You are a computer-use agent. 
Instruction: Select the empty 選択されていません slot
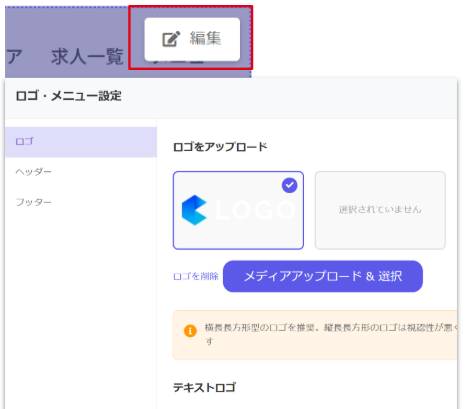[x=380, y=210]
